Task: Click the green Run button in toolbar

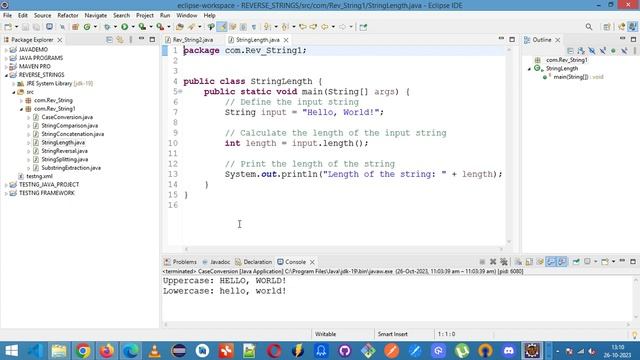Action: coord(124,27)
